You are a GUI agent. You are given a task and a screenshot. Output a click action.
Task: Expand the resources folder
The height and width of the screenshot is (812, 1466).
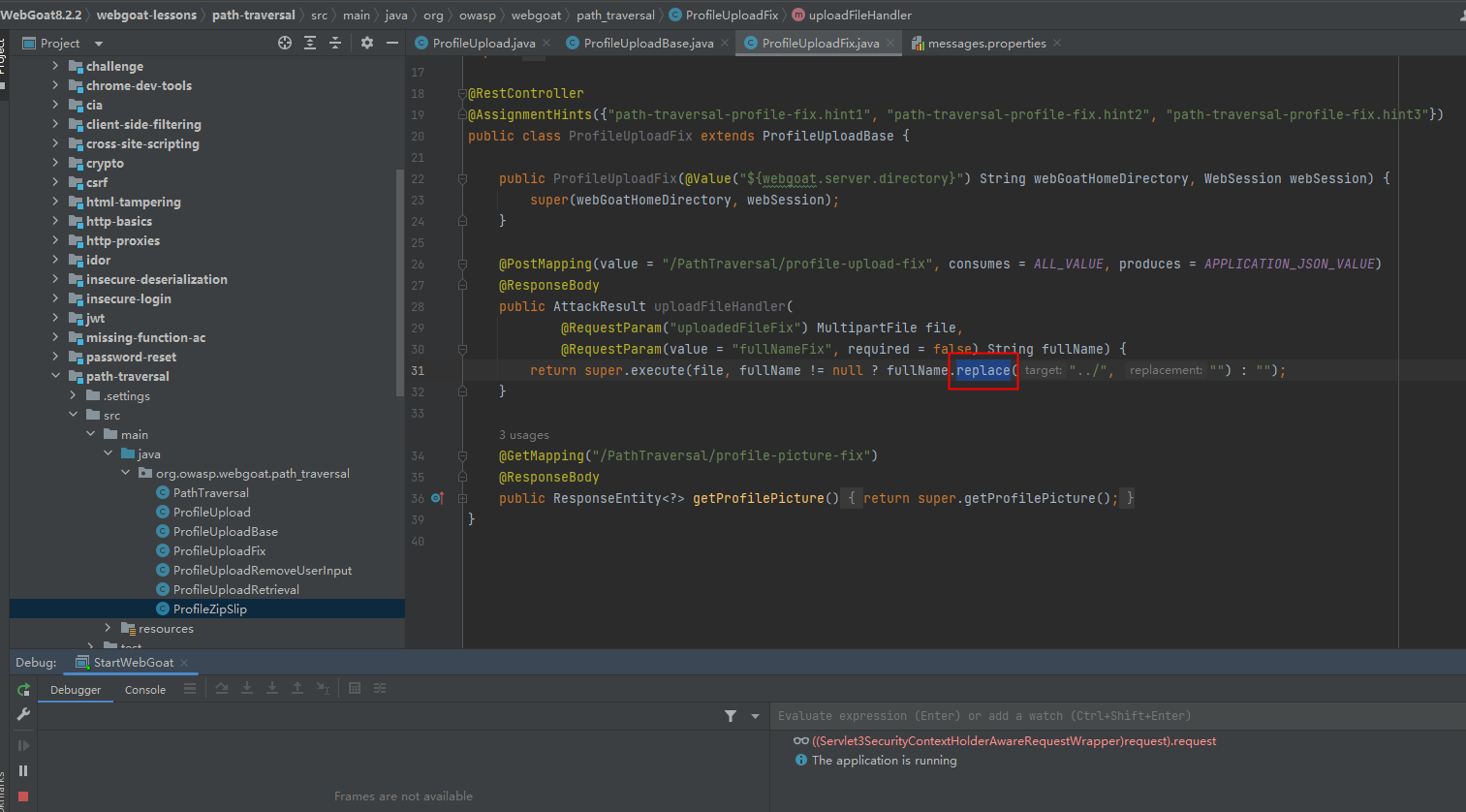108,628
